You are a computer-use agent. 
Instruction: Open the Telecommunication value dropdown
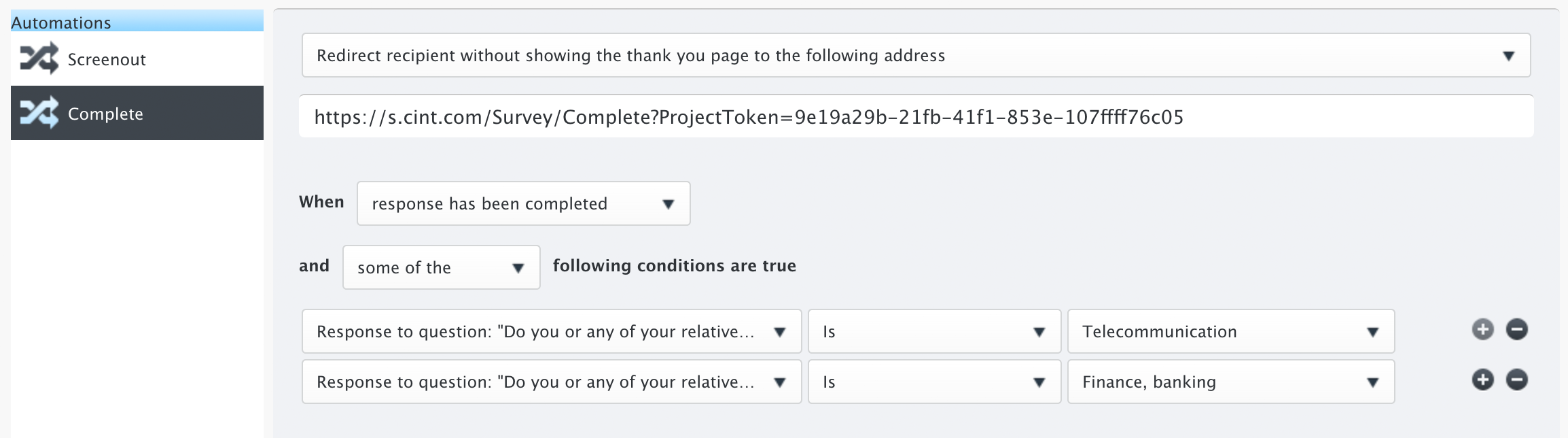point(1231,331)
